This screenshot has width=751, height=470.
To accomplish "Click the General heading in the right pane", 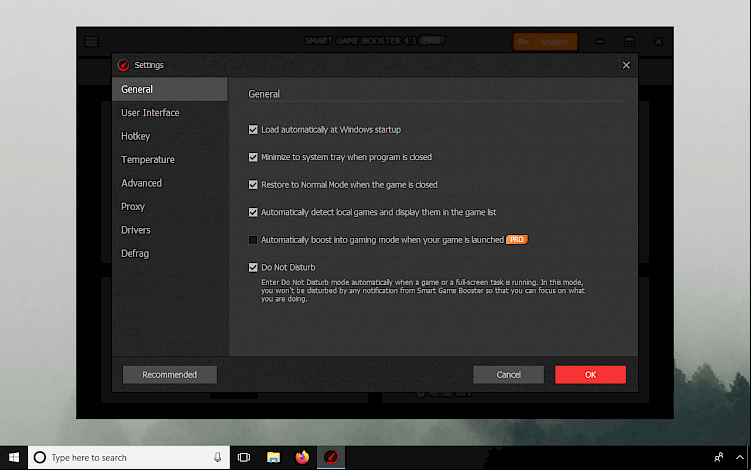I will pos(264,94).
